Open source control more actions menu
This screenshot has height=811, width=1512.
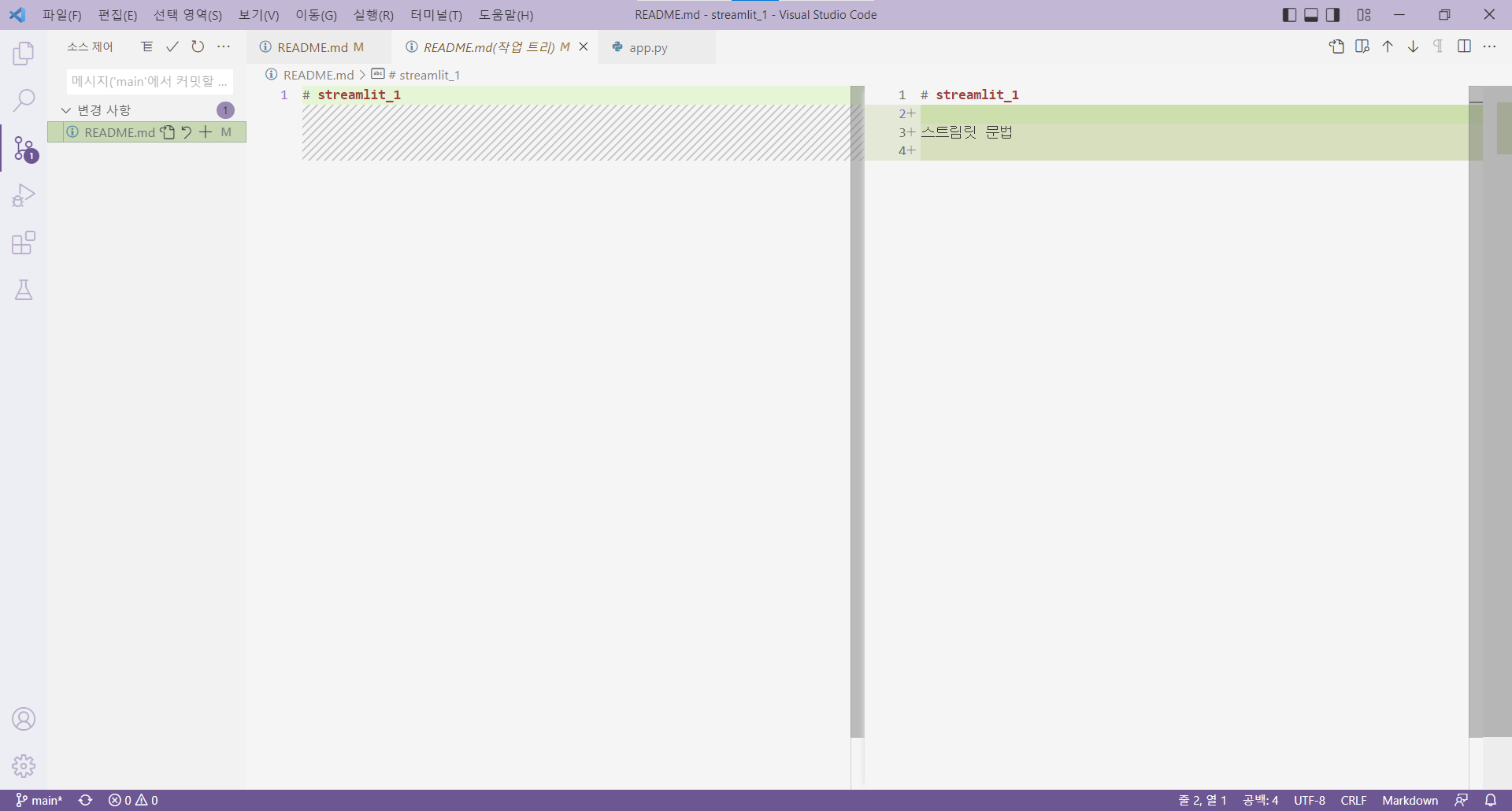(x=224, y=47)
